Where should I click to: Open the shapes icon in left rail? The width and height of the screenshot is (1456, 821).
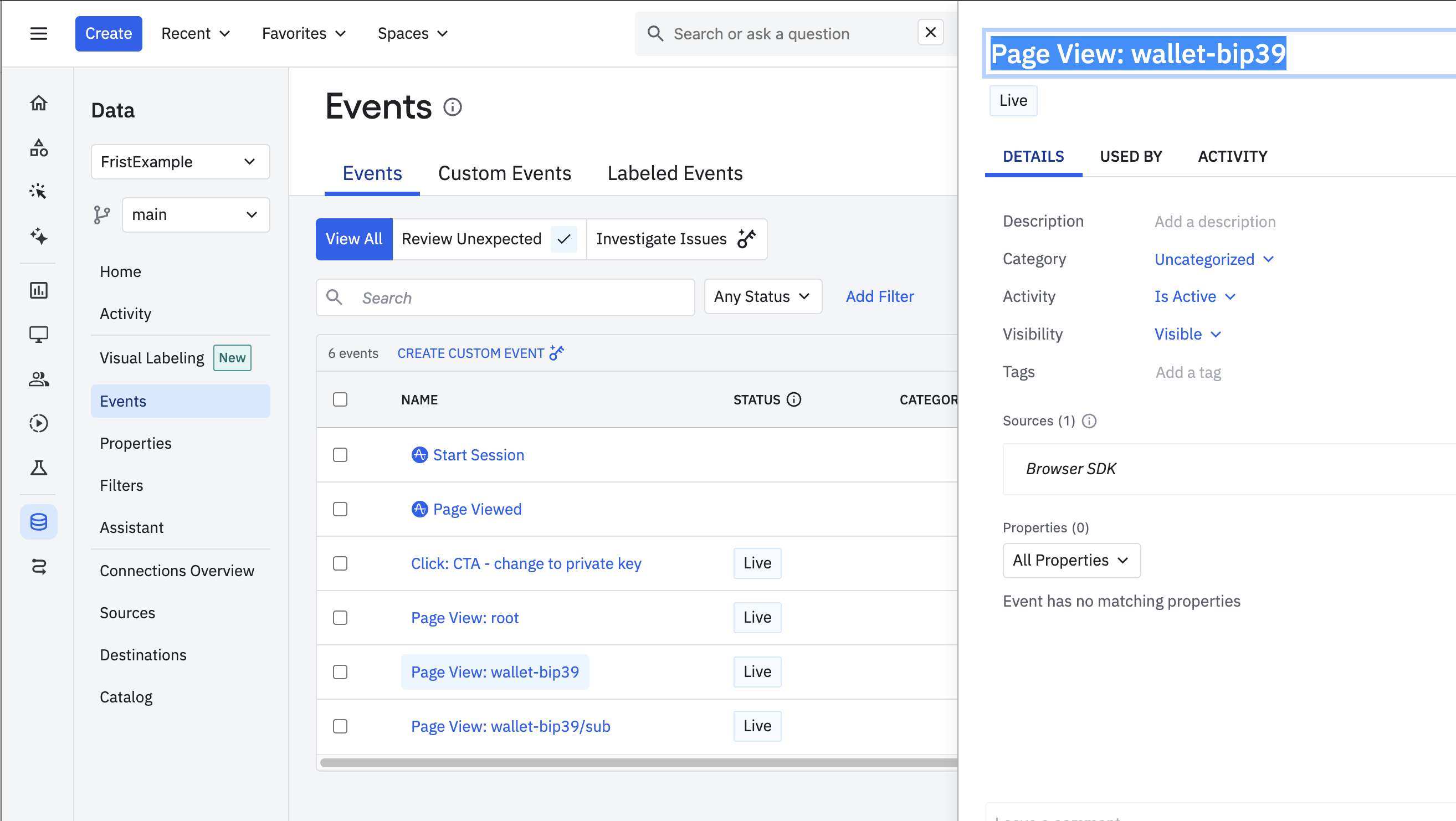pyautogui.click(x=38, y=147)
